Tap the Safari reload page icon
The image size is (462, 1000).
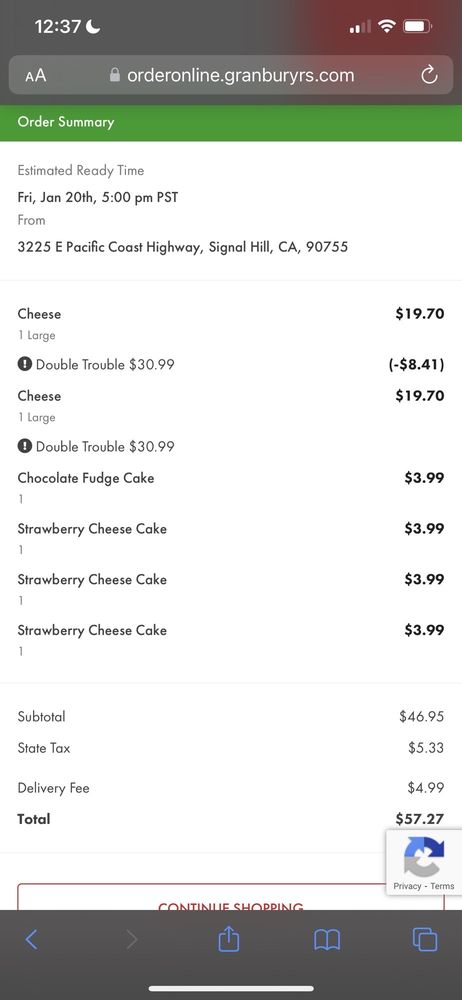coord(429,75)
